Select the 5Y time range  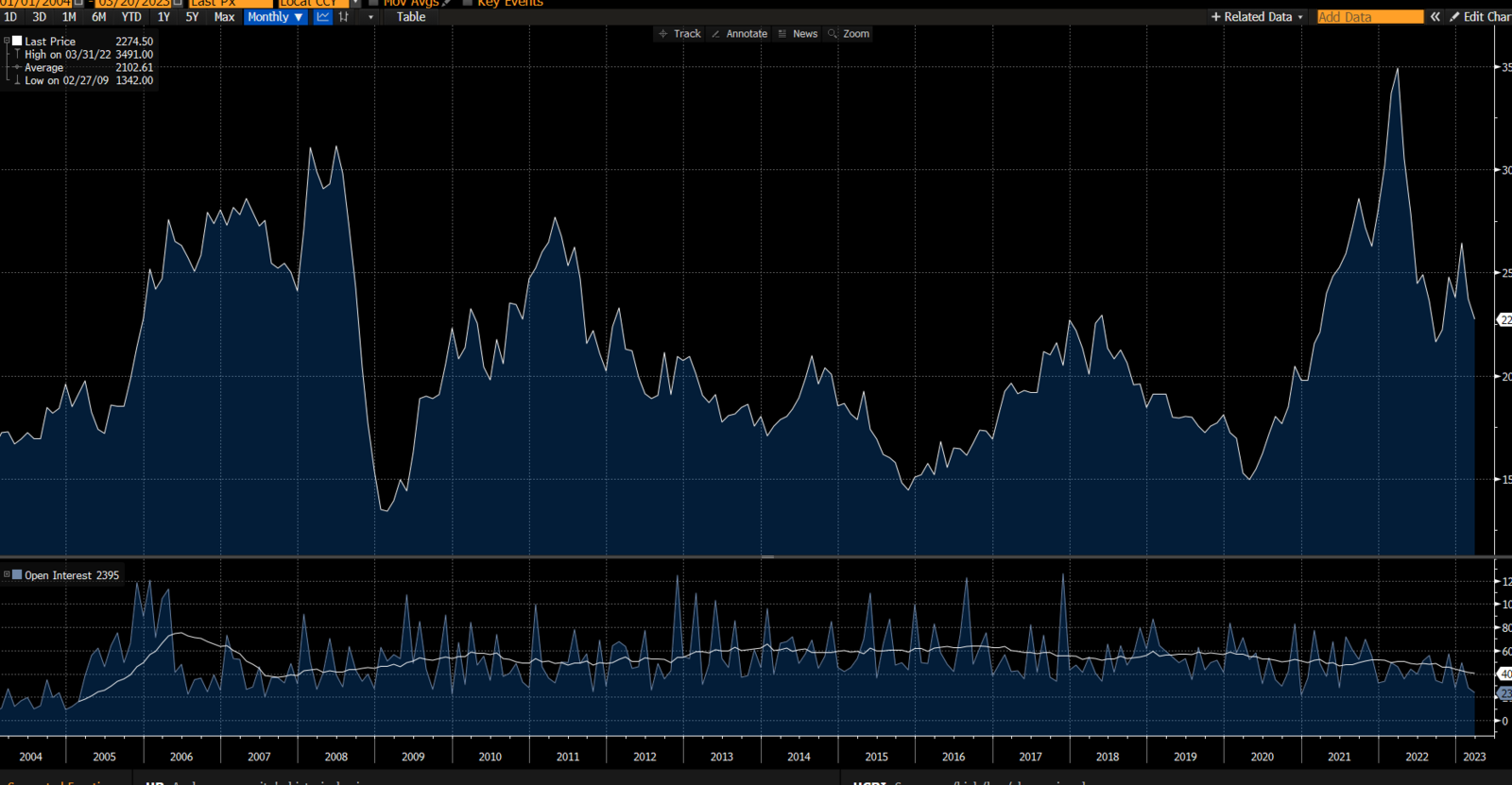point(192,17)
